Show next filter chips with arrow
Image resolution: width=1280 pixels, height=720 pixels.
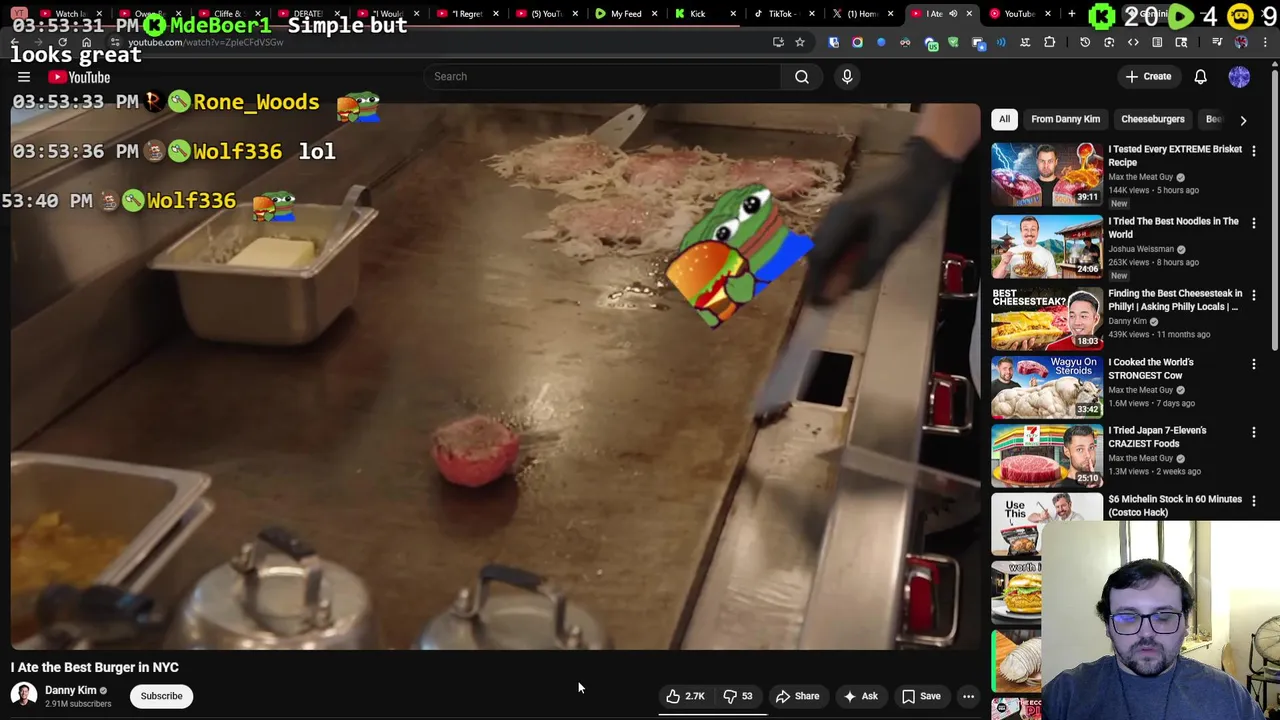(x=1243, y=120)
